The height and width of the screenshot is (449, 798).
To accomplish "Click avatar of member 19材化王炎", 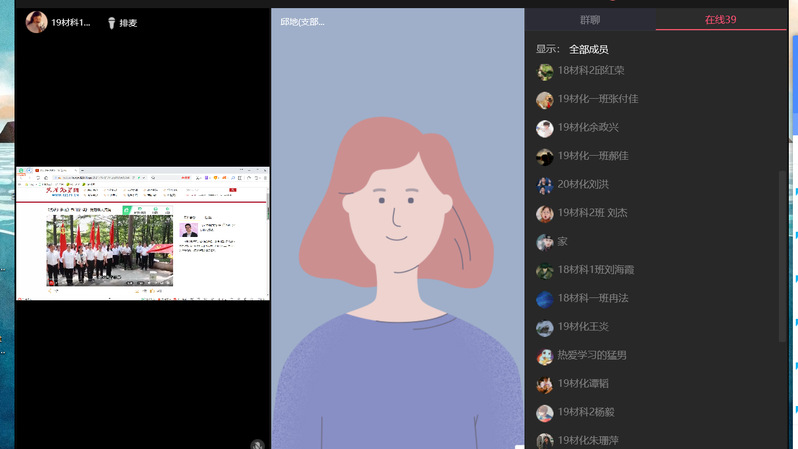I will tap(544, 327).
